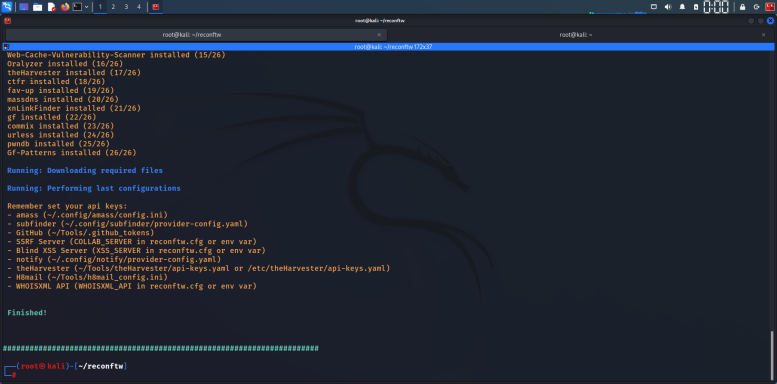Click the red Terminator icon in tray corner
The width and height of the screenshot is (777, 384).
pos(770,7)
